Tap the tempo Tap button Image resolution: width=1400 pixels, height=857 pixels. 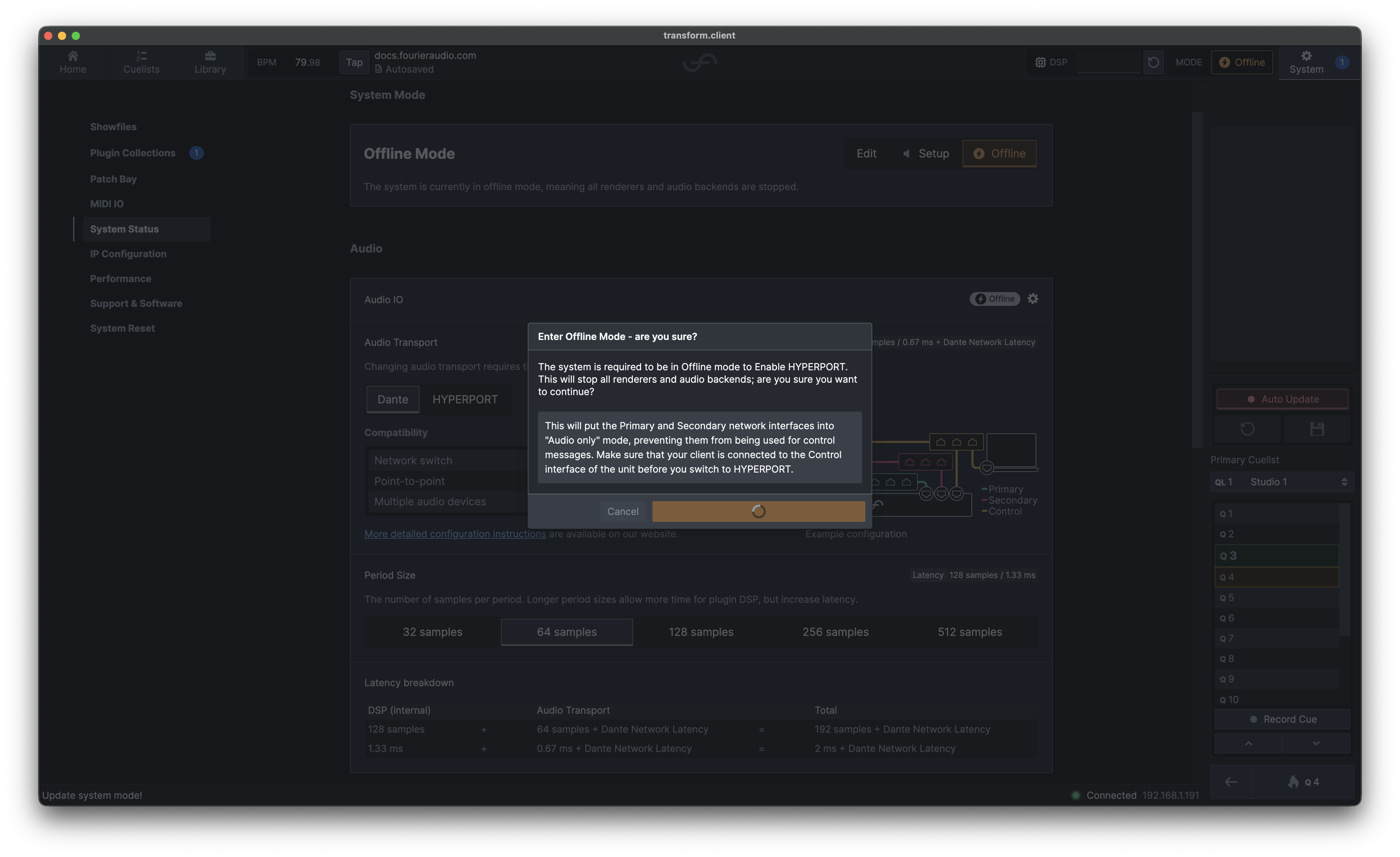[x=354, y=62]
